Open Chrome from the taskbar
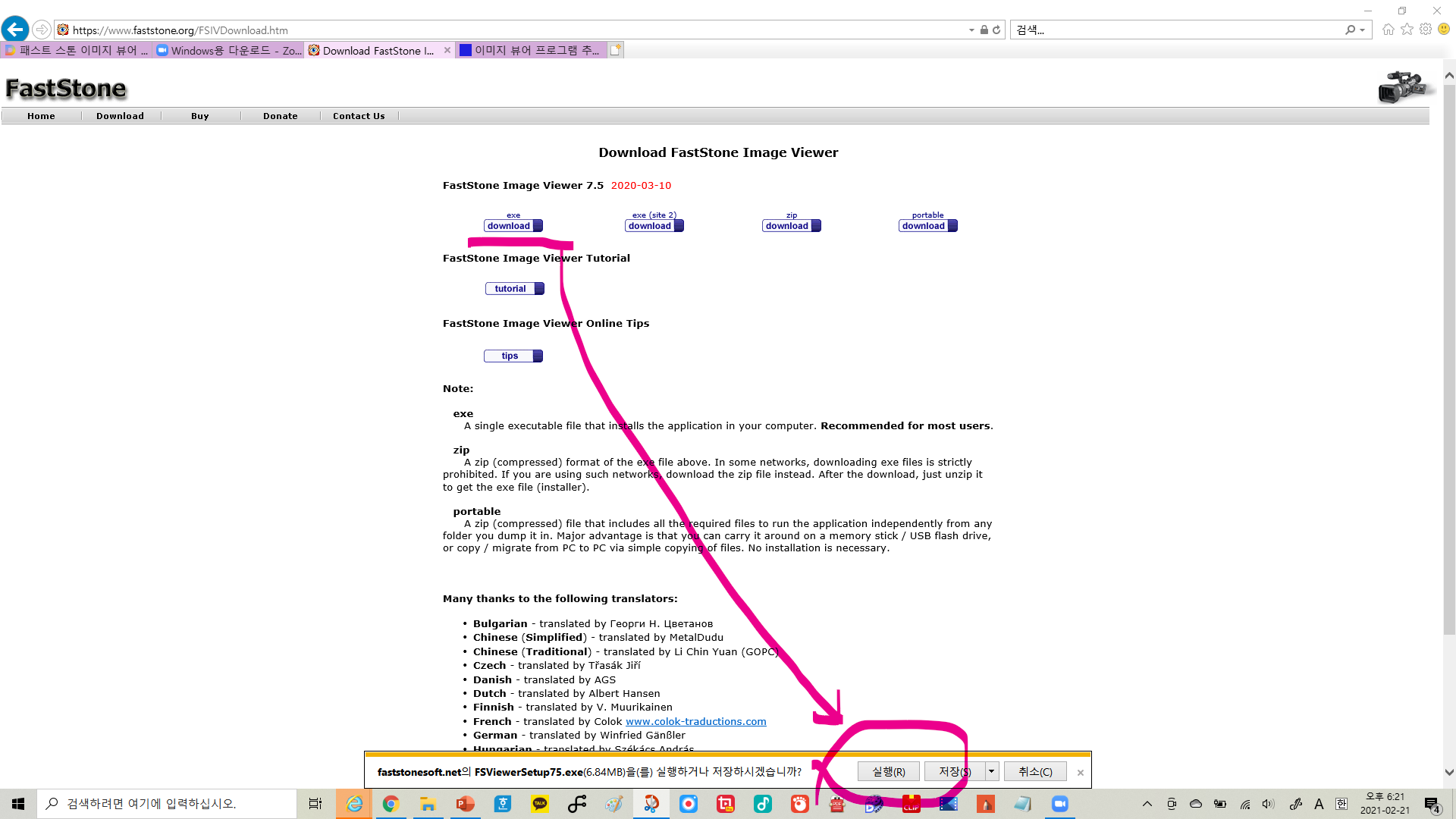 click(x=391, y=804)
